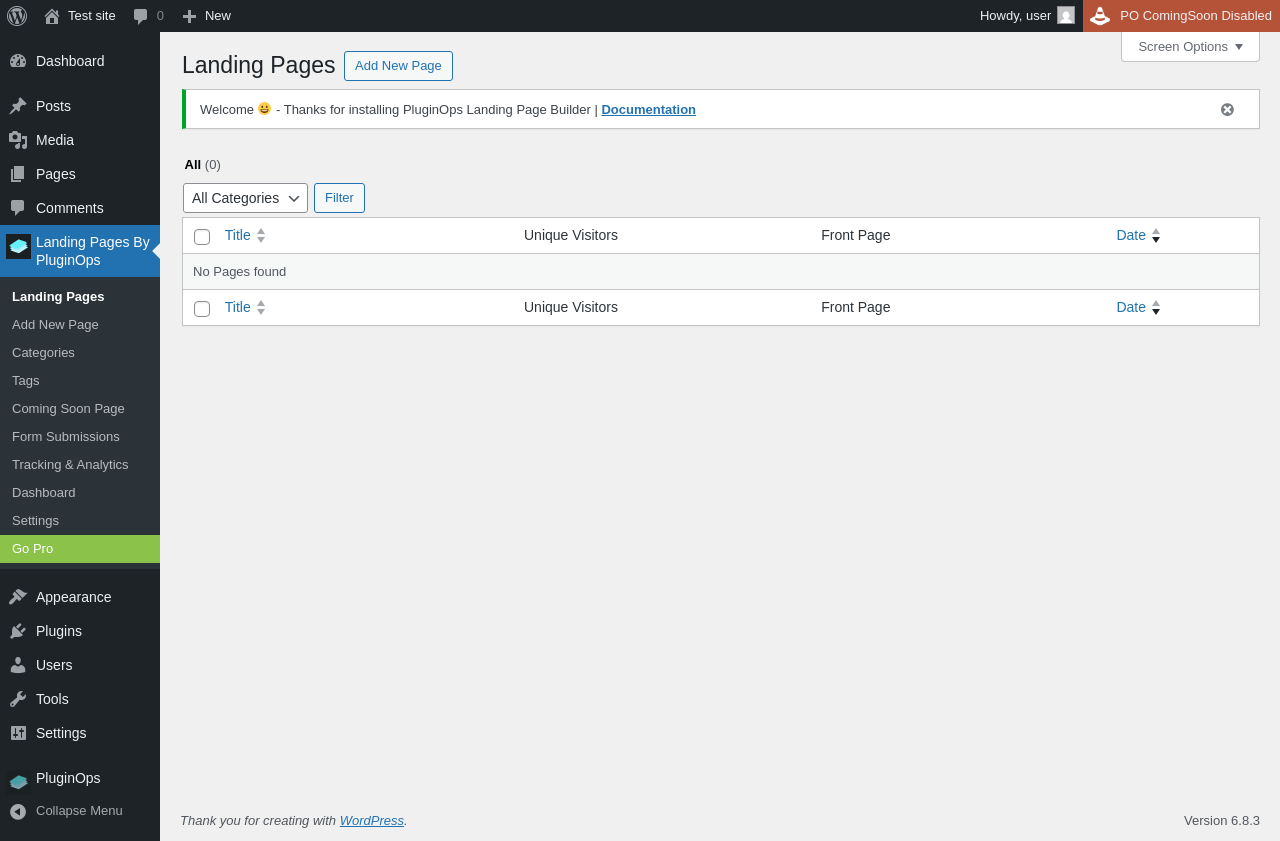Toggle the select-all checkbox in table header
1280x841 pixels.
pos(202,237)
